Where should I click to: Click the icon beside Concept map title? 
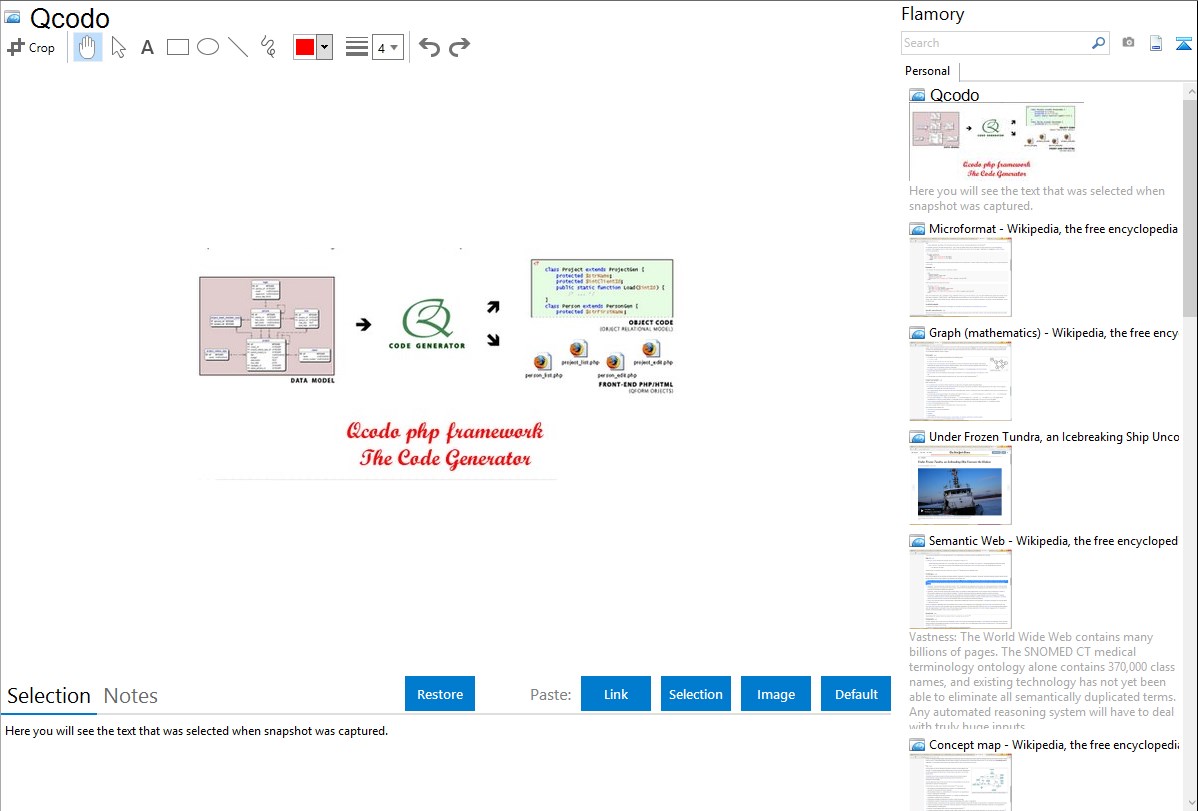pyautogui.click(x=917, y=745)
